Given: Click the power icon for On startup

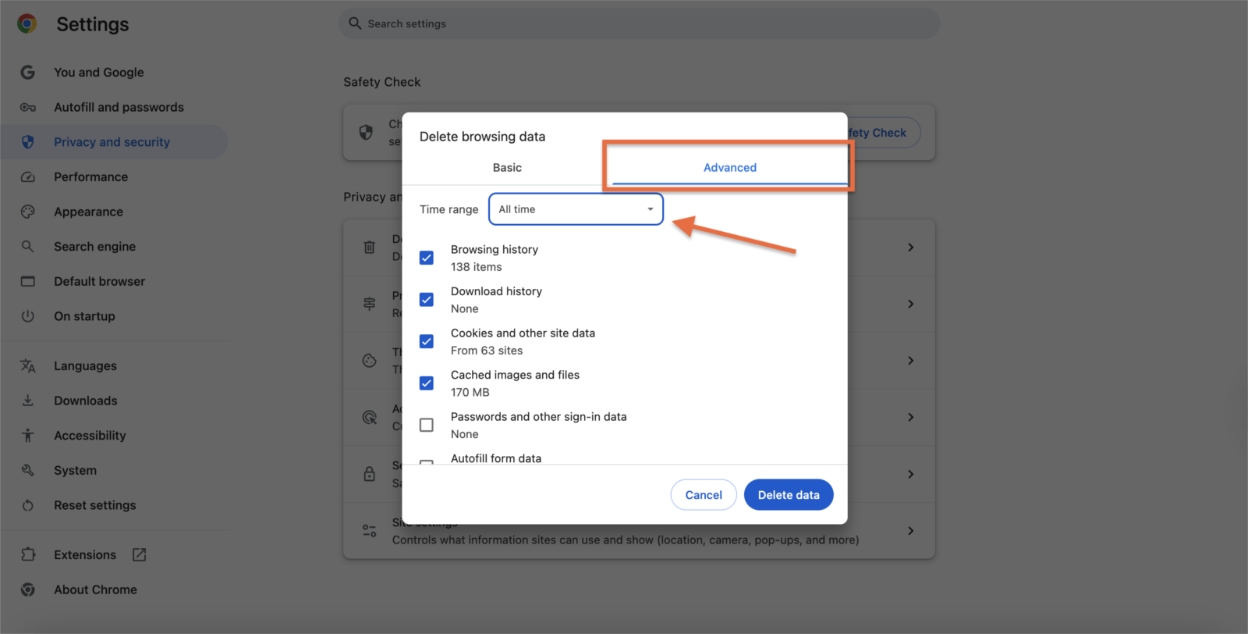Looking at the screenshot, I should click(28, 316).
